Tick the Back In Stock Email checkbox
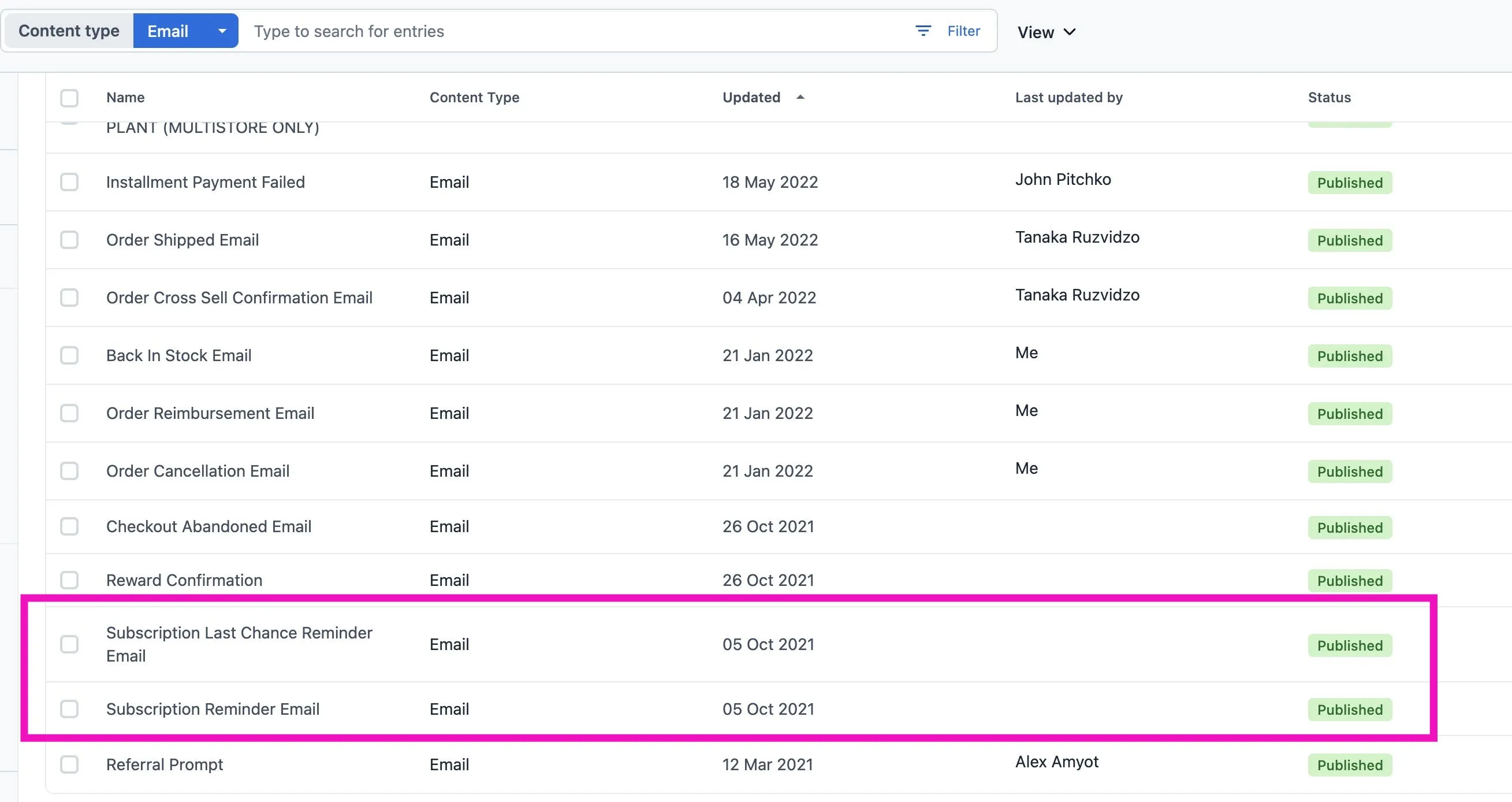1512x802 pixels. point(69,355)
